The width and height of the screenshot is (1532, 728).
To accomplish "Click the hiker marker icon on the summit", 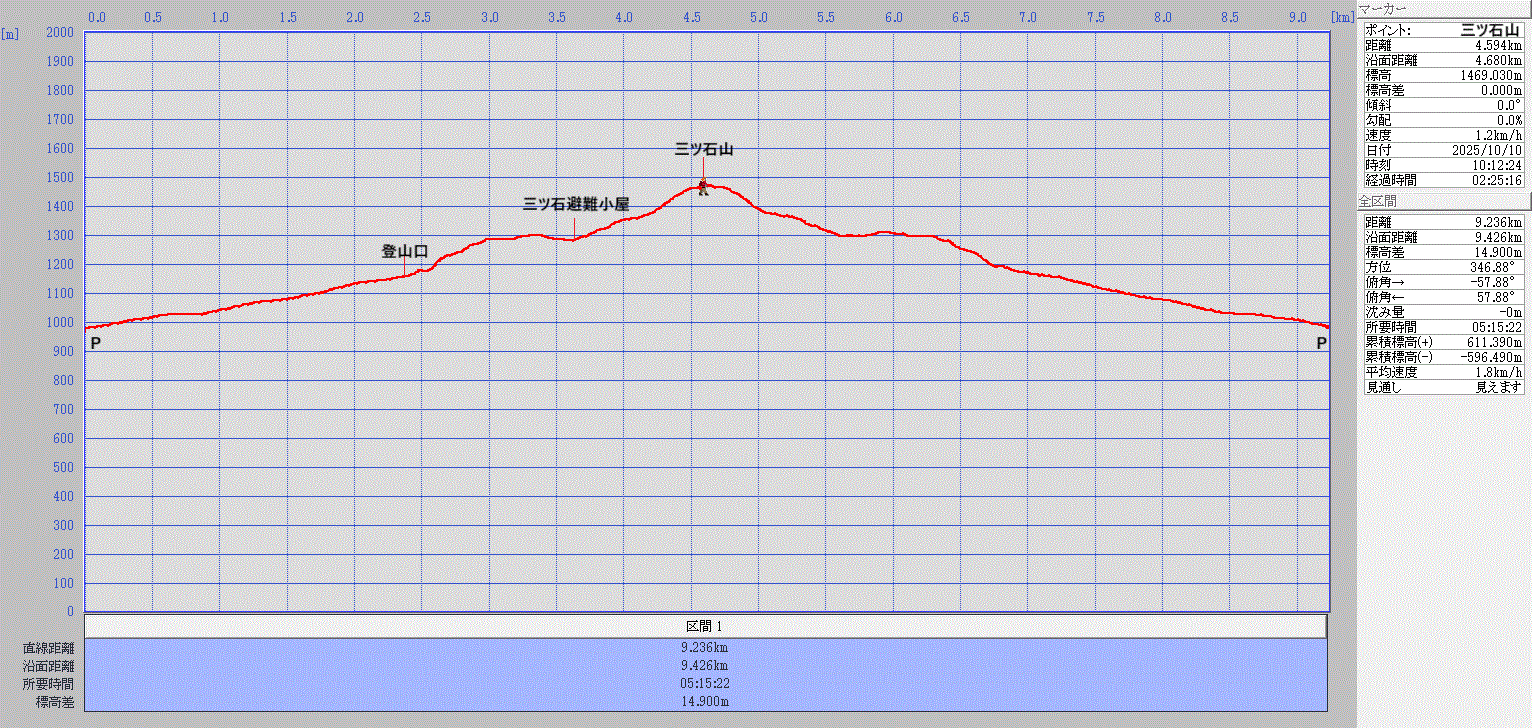I will point(703,186).
